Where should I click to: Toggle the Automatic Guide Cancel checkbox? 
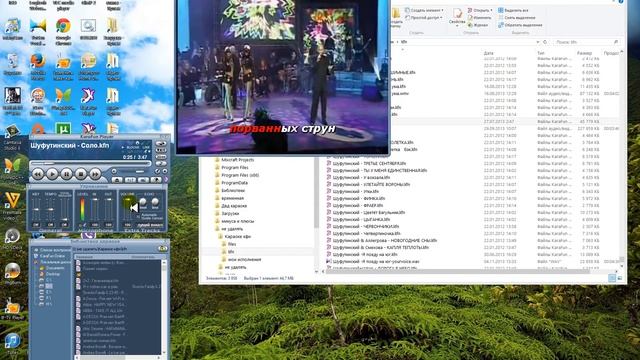coord(138,216)
